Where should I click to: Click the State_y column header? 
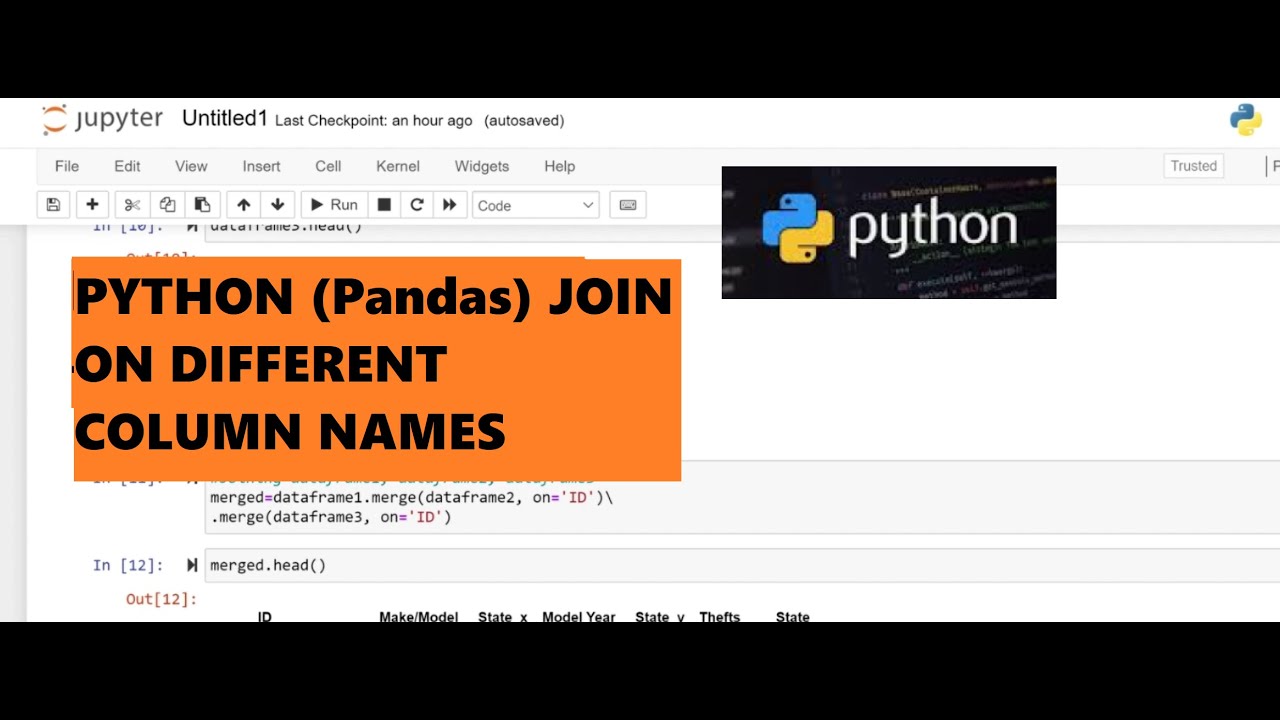[x=660, y=617]
